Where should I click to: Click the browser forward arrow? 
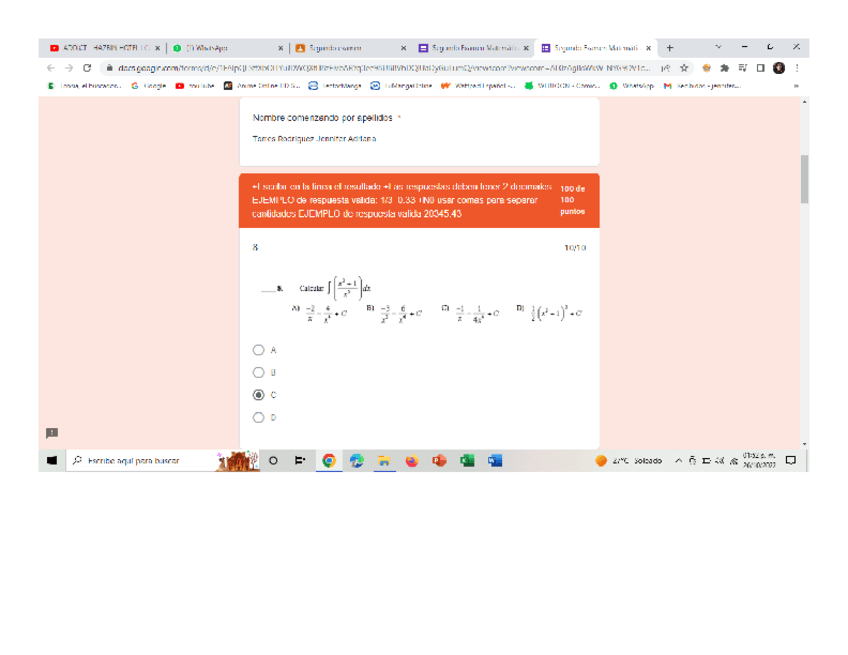click(69, 68)
